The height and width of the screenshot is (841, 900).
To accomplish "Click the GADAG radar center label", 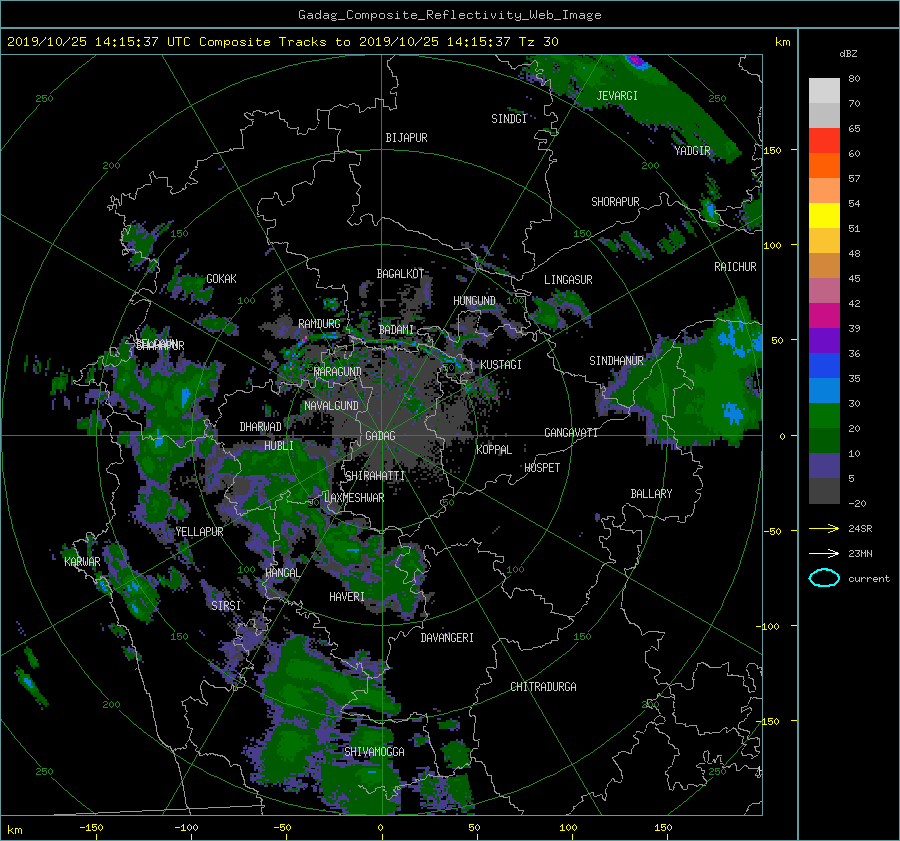I will [380, 436].
